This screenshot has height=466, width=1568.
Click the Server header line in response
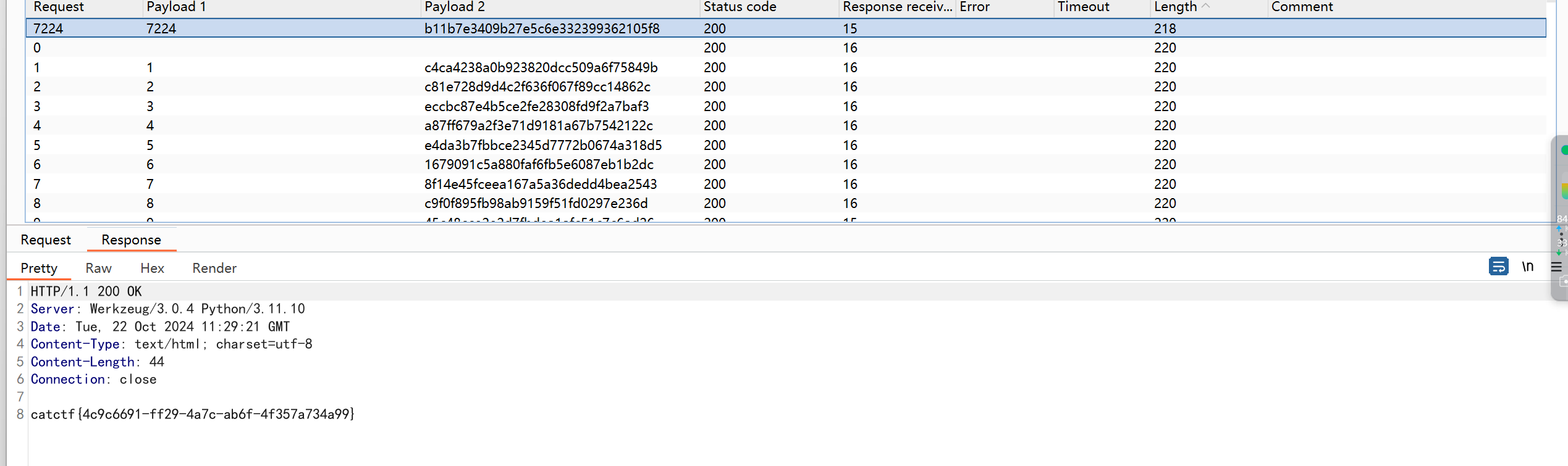coord(168,309)
